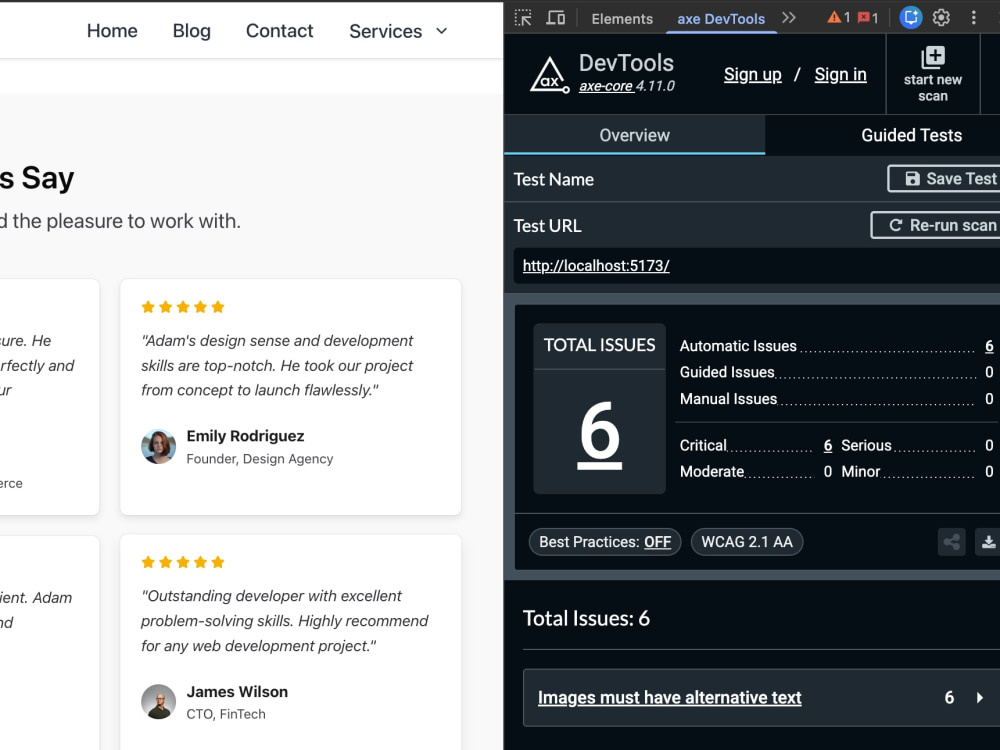Click the errors count red icon

point(864,18)
